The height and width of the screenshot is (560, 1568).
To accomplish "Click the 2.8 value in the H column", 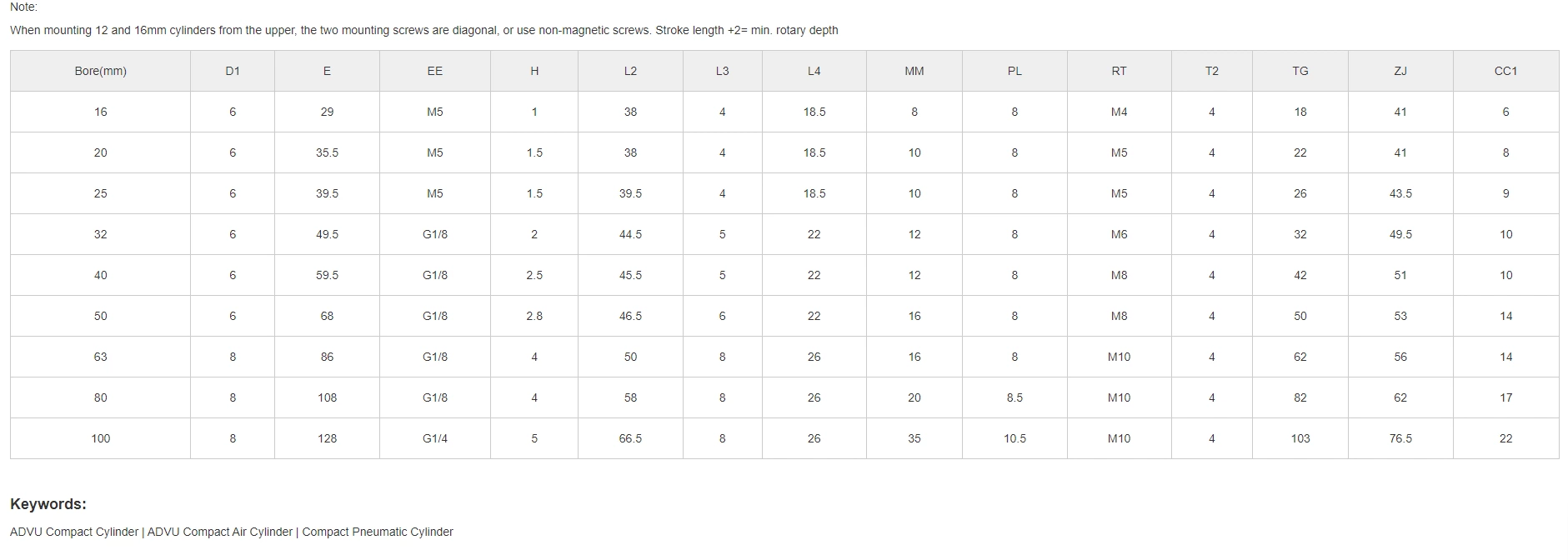I will point(534,316).
